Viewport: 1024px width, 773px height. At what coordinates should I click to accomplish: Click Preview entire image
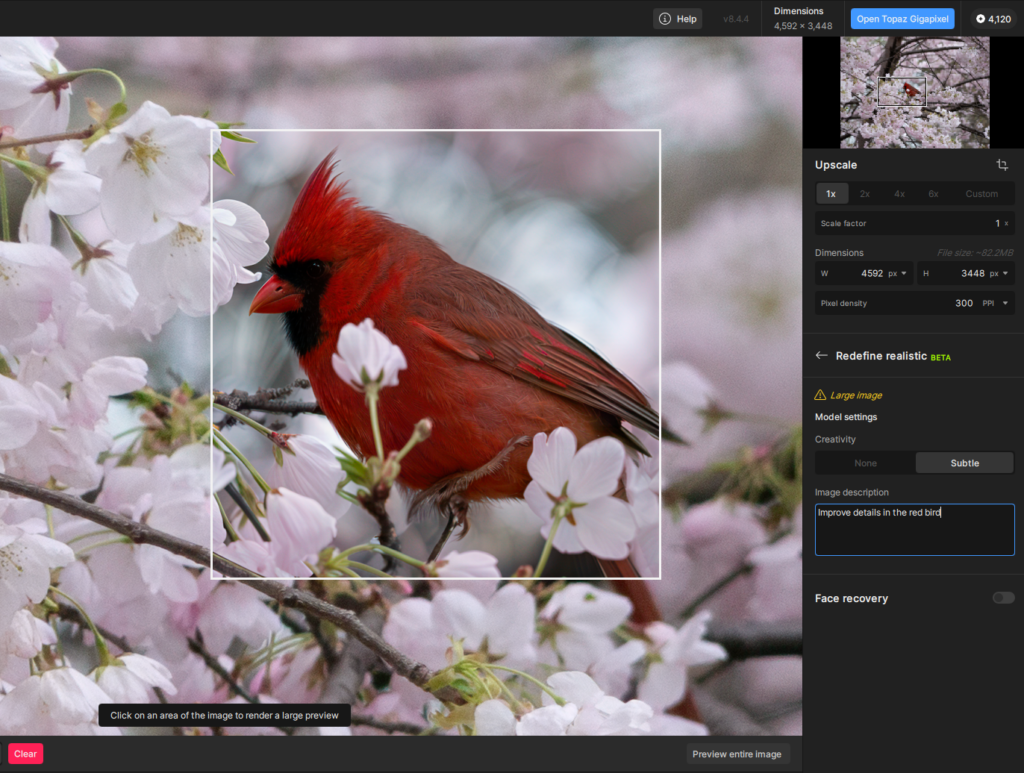click(x=738, y=754)
